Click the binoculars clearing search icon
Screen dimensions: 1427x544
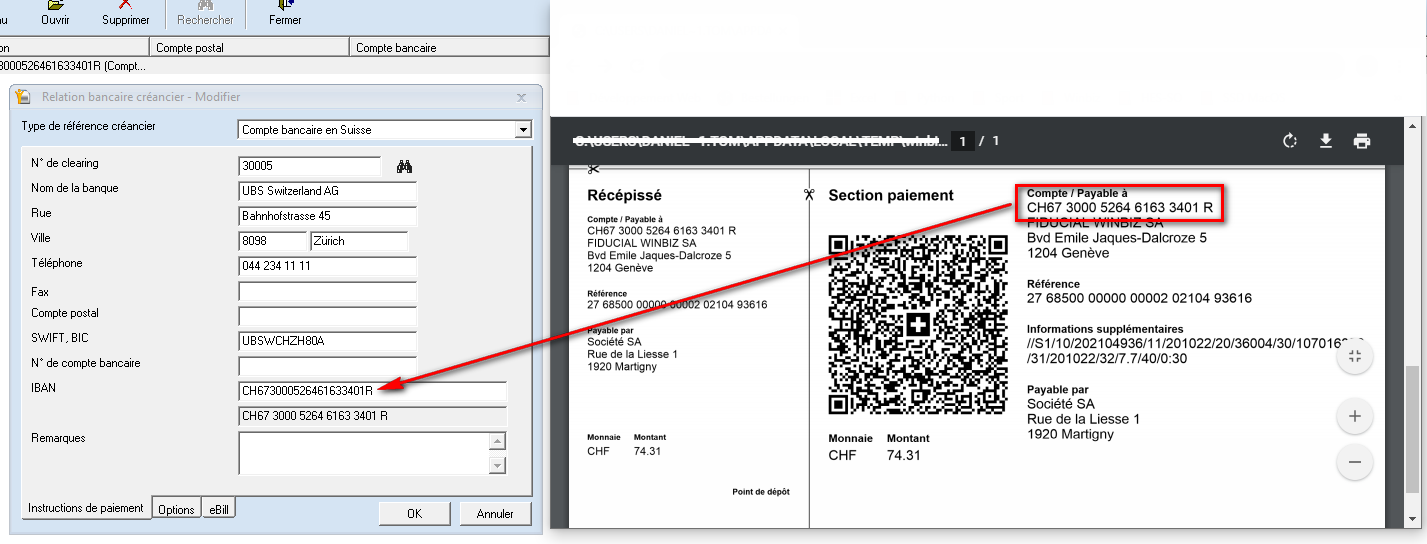(x=404, y=167)
